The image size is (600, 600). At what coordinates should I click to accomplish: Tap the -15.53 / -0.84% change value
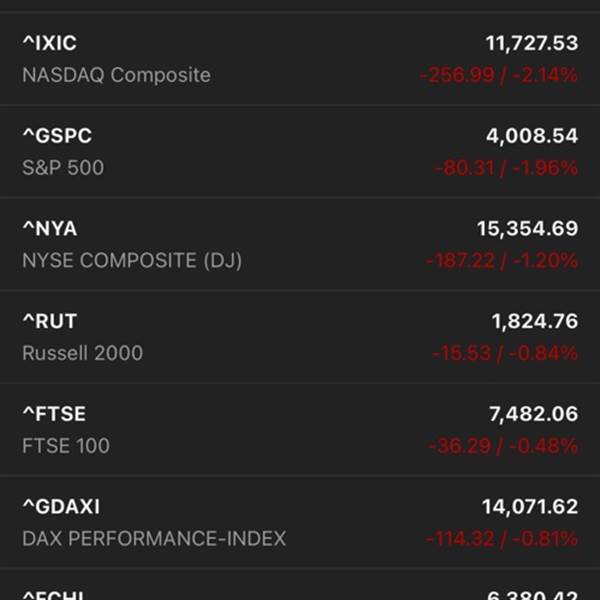pyautogui.click(x=505, y=353)
